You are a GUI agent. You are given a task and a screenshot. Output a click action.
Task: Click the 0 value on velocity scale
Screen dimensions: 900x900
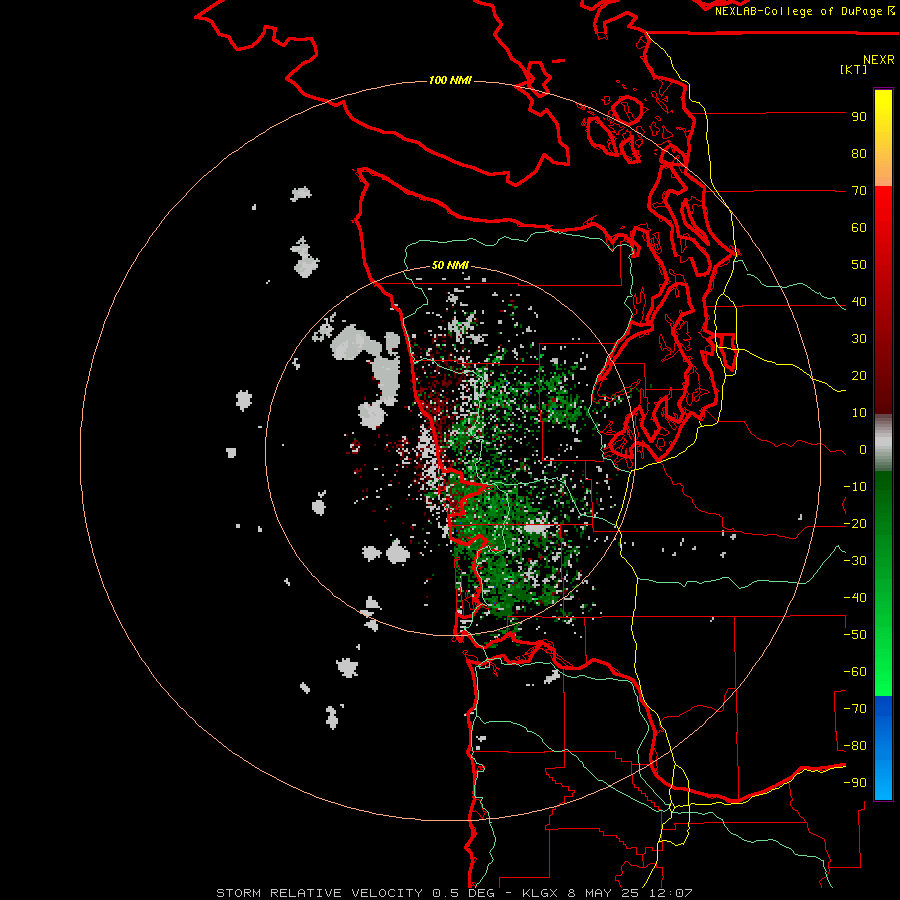coord(863,450)
